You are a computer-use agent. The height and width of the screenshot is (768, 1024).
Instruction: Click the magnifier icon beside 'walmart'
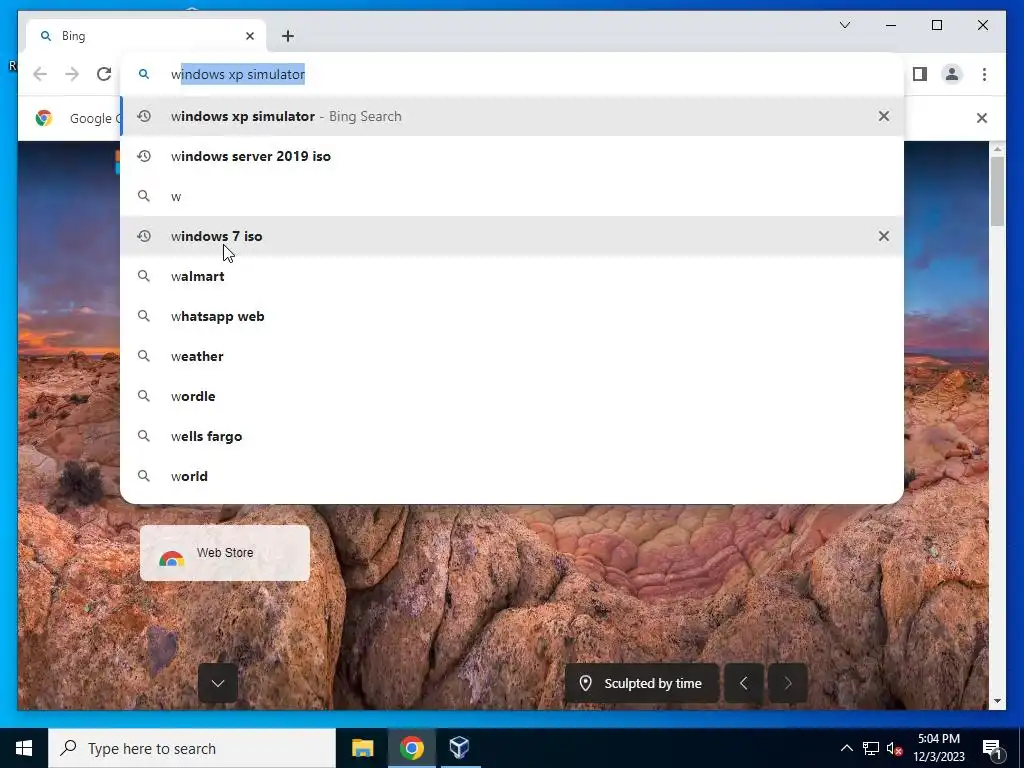pos(144,276)
